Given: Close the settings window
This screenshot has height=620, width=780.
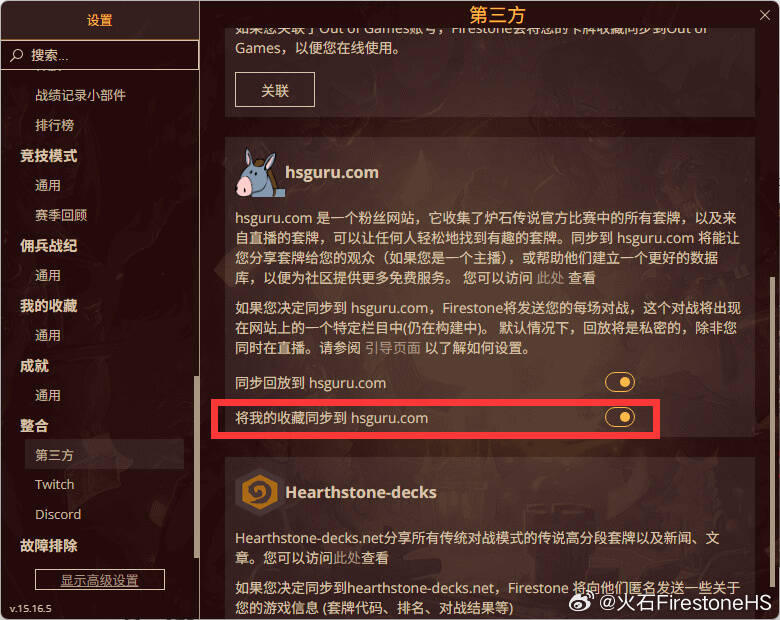Looking at the screenshot, I should pos(765,15).
